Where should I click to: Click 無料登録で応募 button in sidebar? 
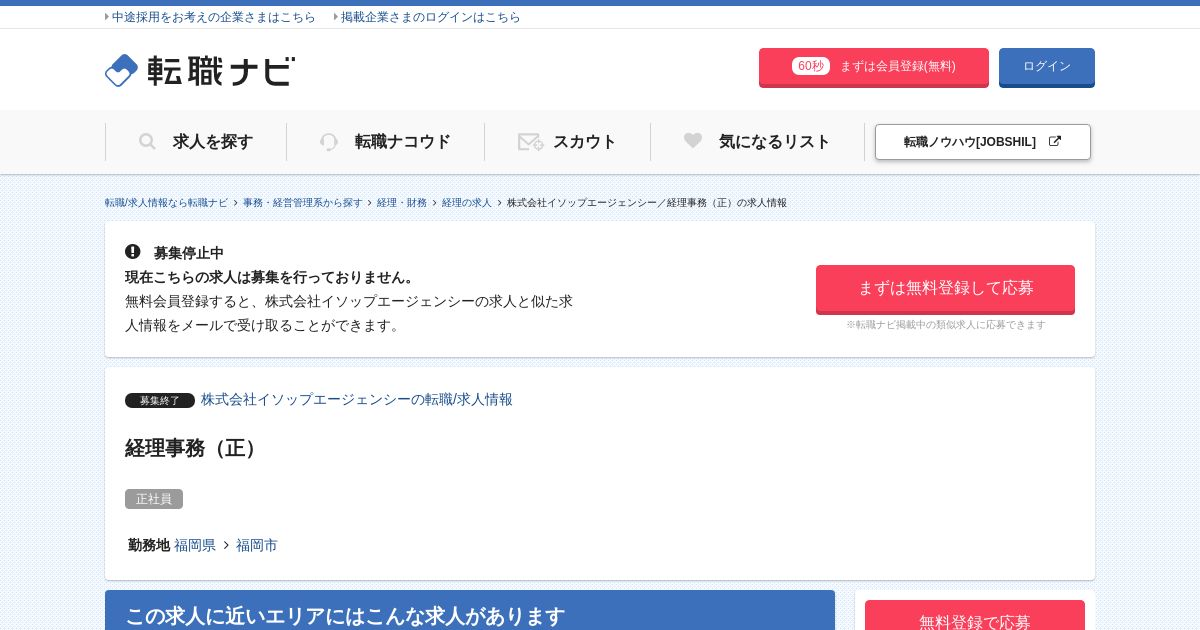point(975,616)
